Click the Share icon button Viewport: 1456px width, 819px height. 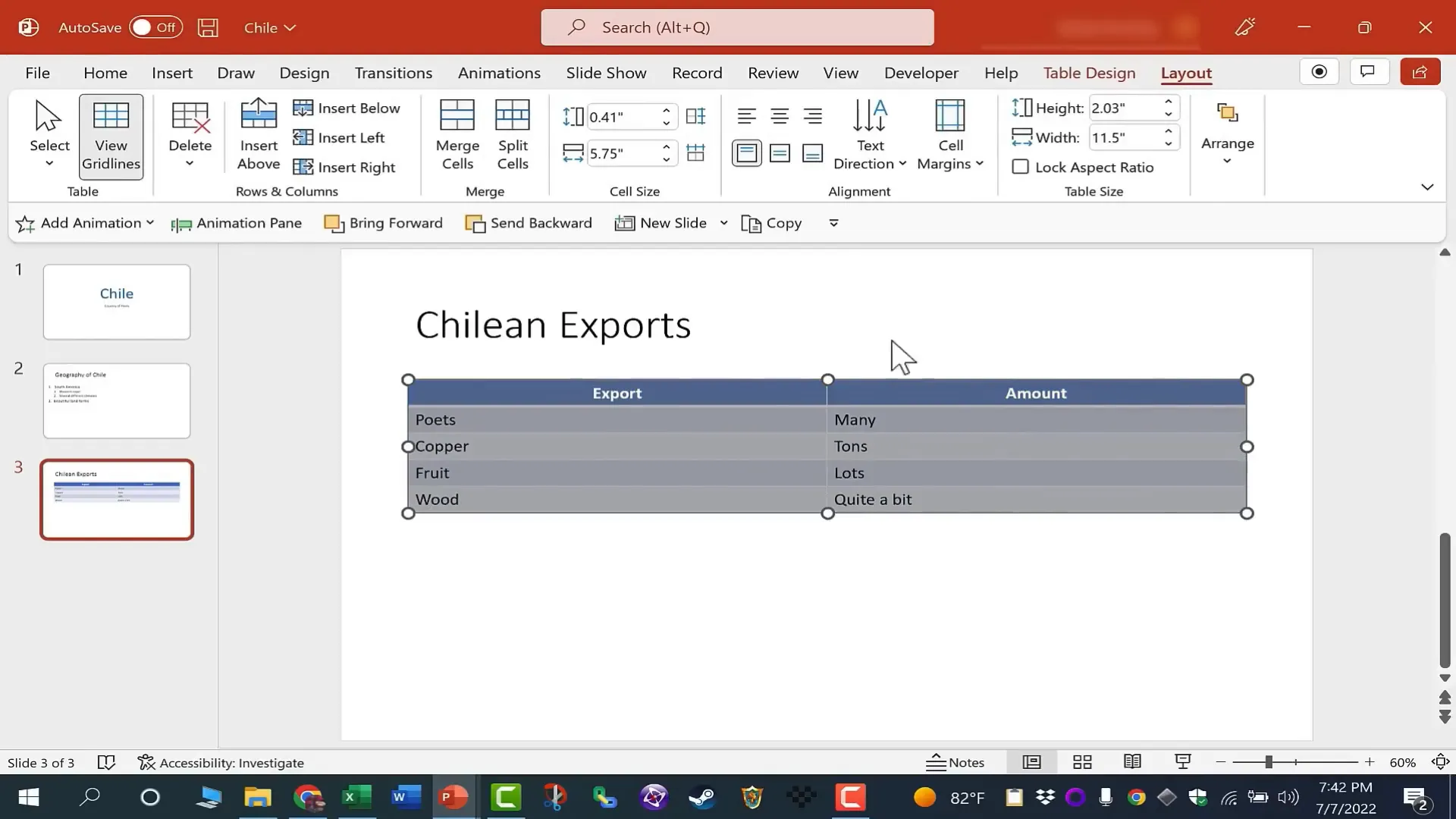[x=1420, y=71]
